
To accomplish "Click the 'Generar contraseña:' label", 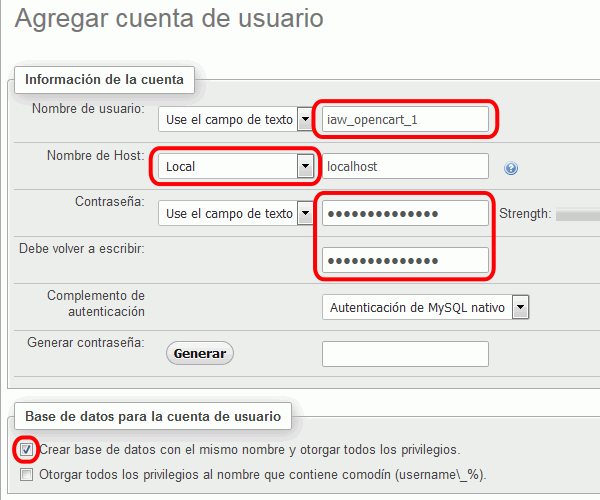I will [86, 343].
